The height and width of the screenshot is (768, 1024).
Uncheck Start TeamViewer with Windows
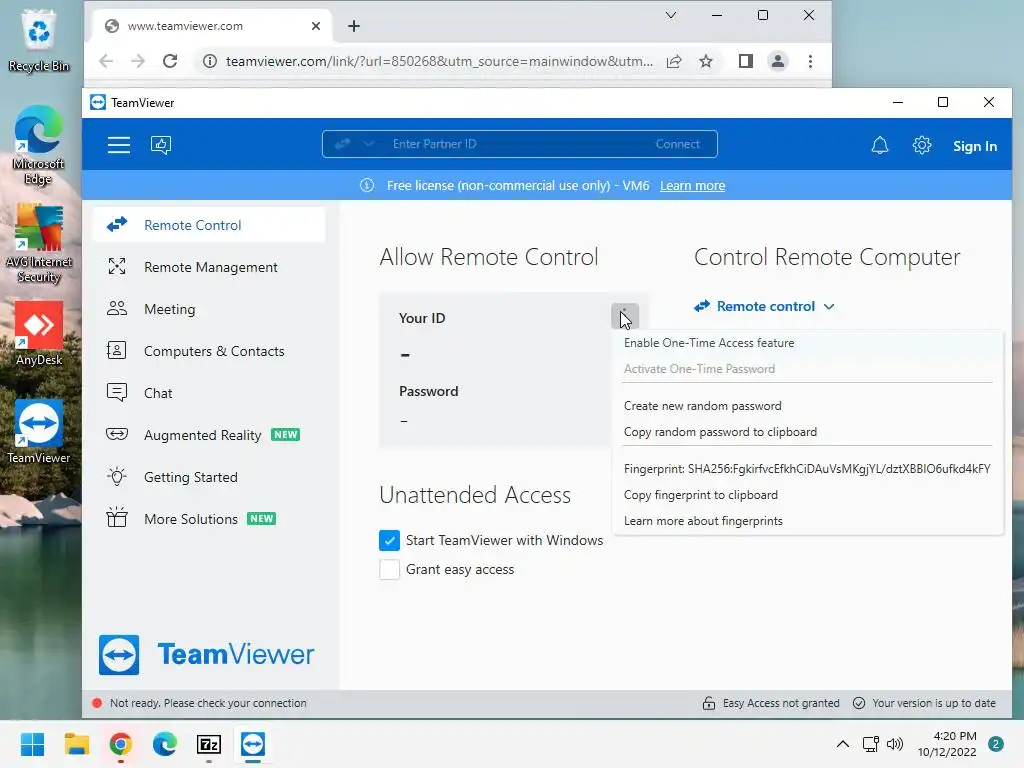click(x=389, y=541)
